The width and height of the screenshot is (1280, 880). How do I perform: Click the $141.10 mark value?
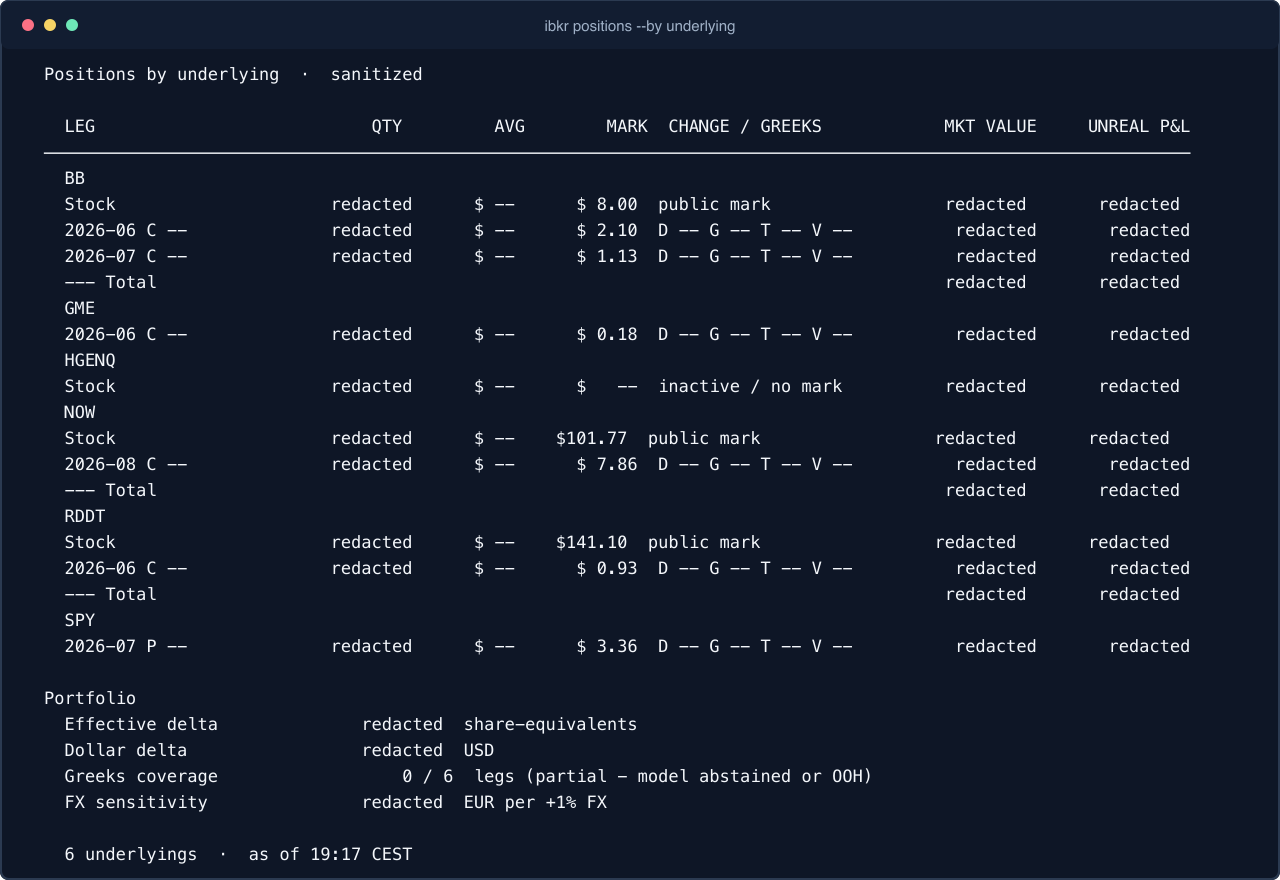(x=592, y=542)
